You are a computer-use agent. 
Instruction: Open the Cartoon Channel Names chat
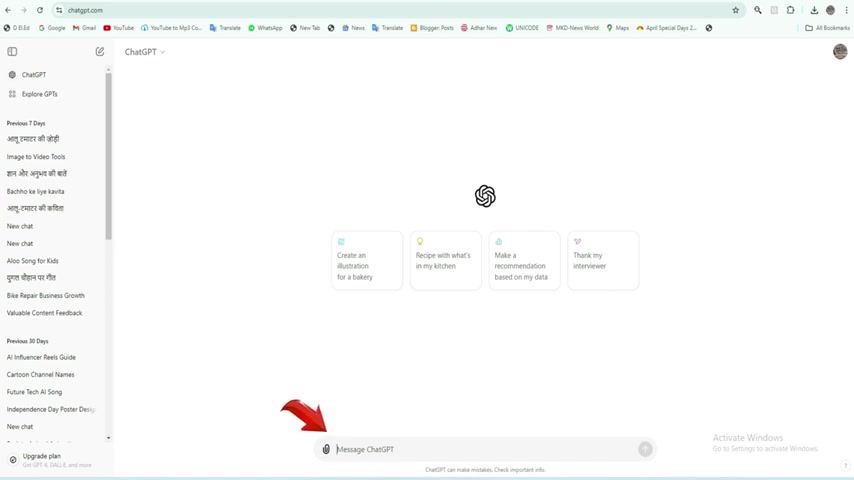(x=40, y=375)
